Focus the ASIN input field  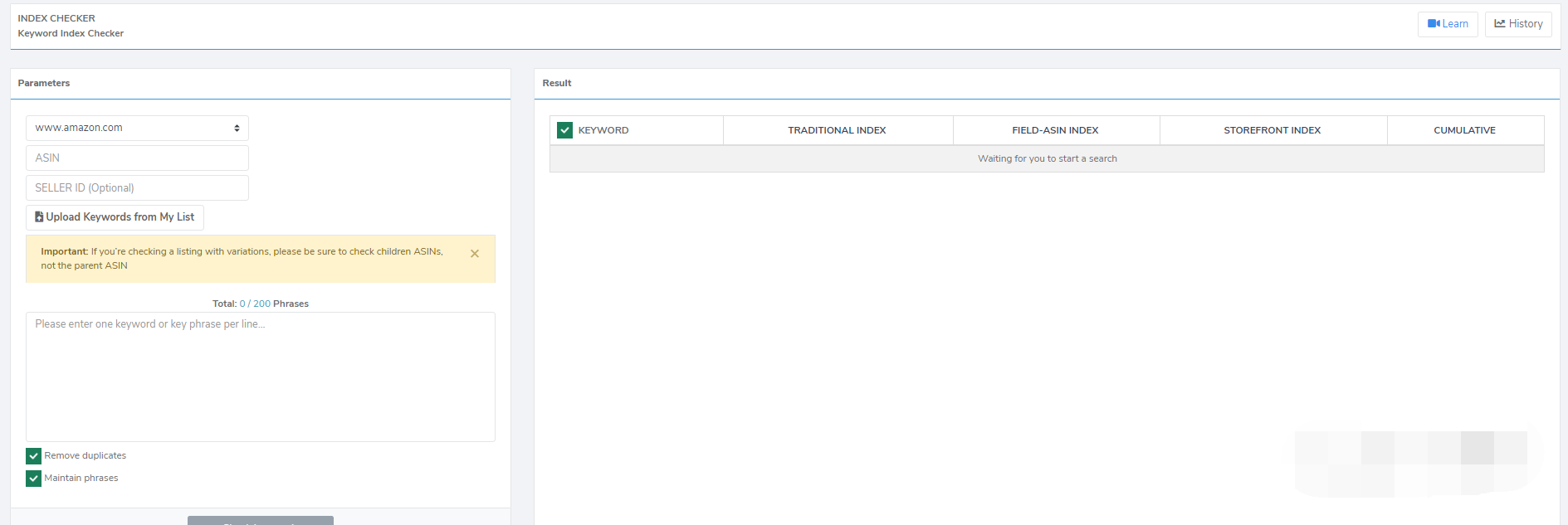click(x=137, y=158)
